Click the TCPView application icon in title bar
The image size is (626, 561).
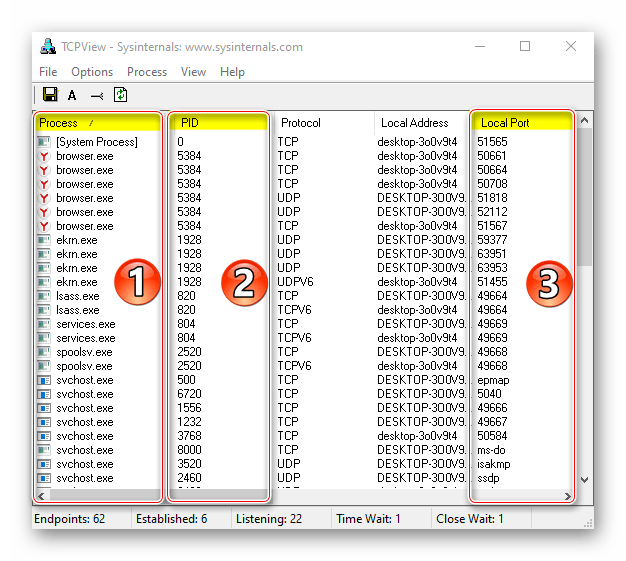(48, 47)
